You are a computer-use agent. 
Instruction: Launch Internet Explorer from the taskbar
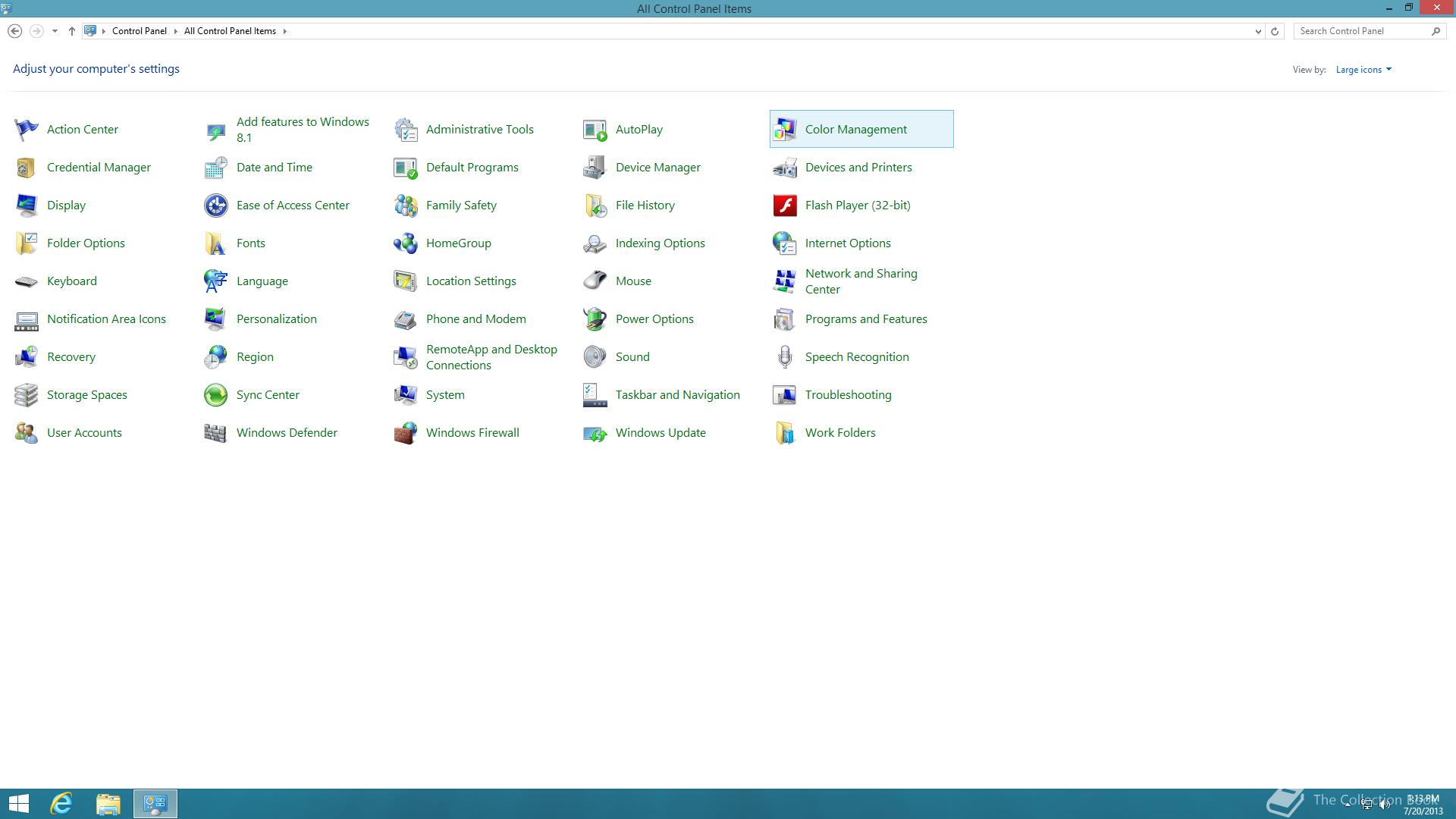click(61, 804)
